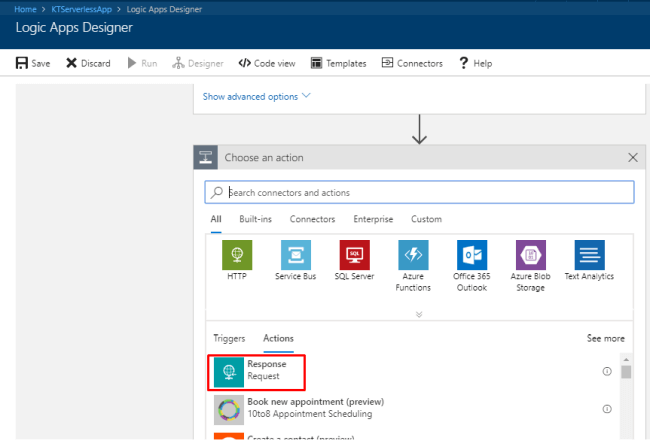650x447 pixels.
Task: Go to the Home breadcrumb
Action: 25,9
